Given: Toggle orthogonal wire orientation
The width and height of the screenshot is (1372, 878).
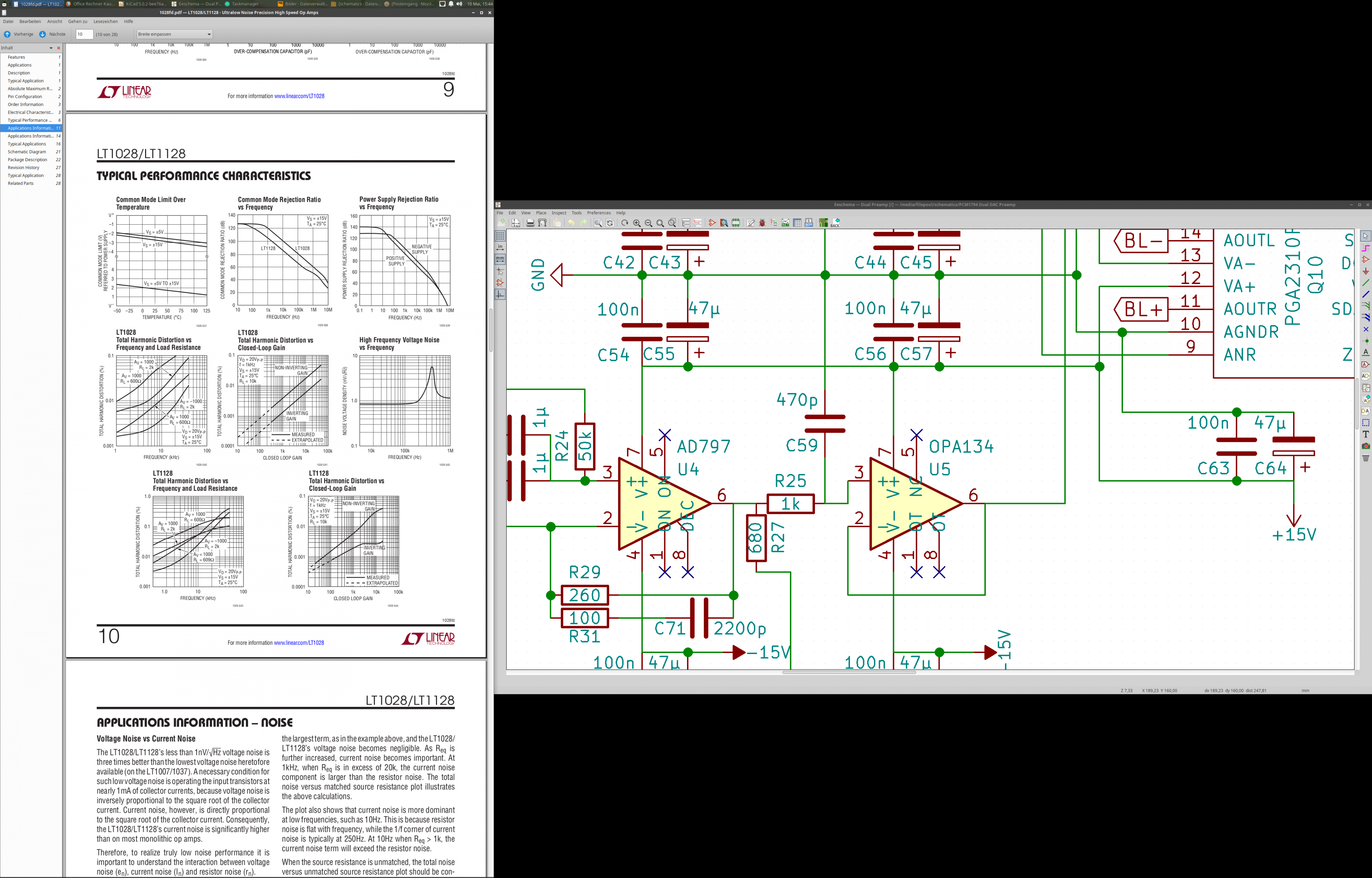Looking at the screenshot, I should tap(500, 294).
